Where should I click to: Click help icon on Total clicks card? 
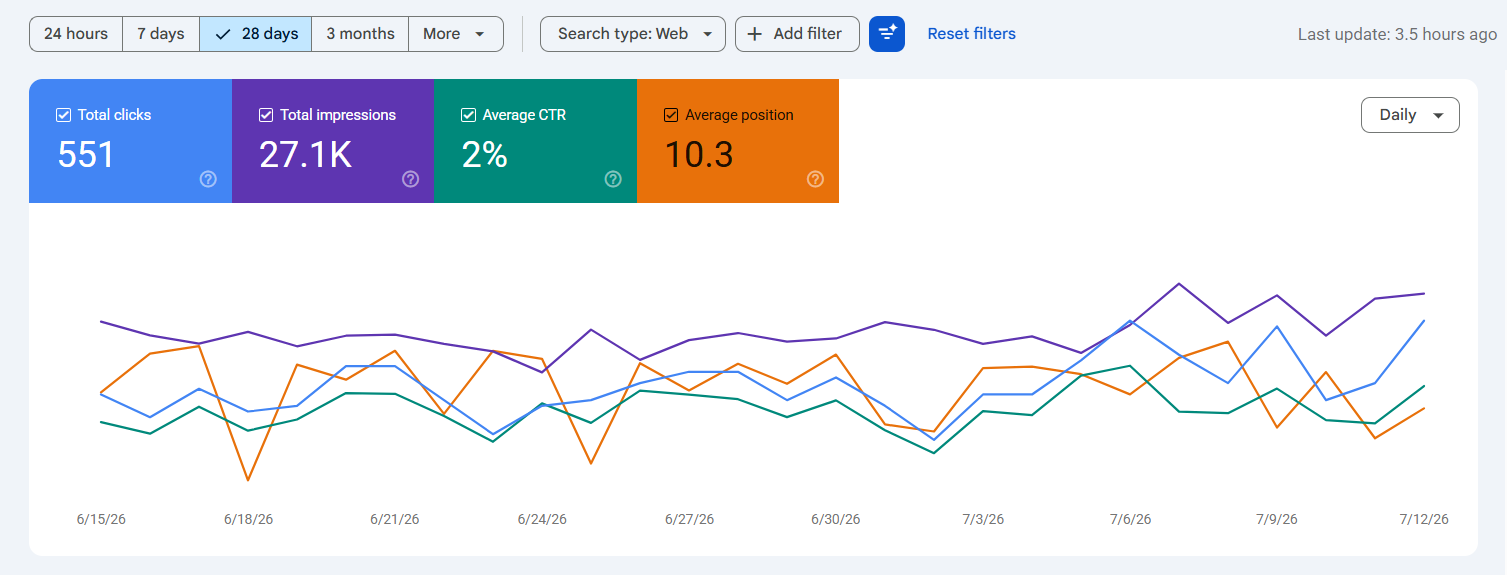(x=208, y=179)
